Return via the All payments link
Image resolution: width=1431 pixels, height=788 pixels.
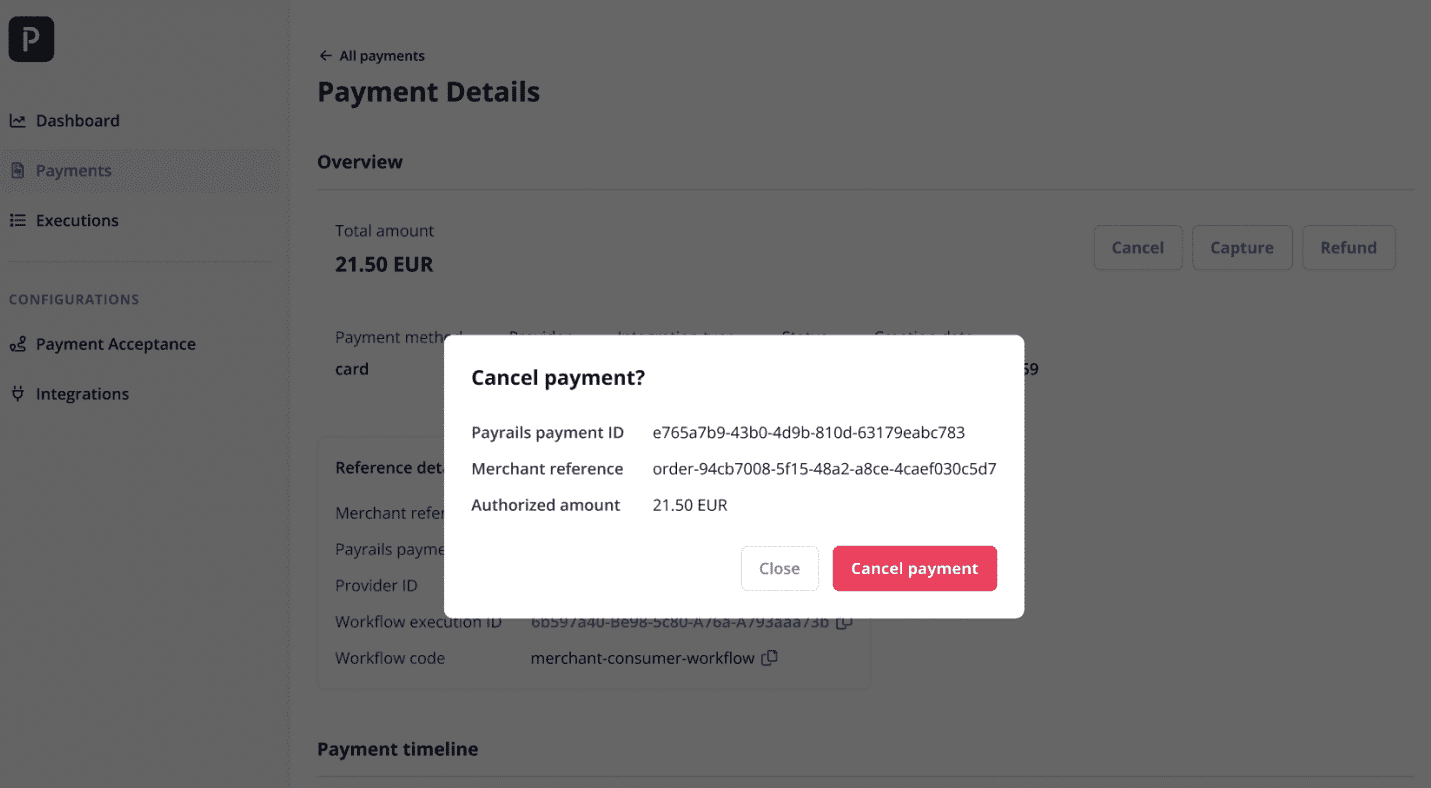pos(382,56)
